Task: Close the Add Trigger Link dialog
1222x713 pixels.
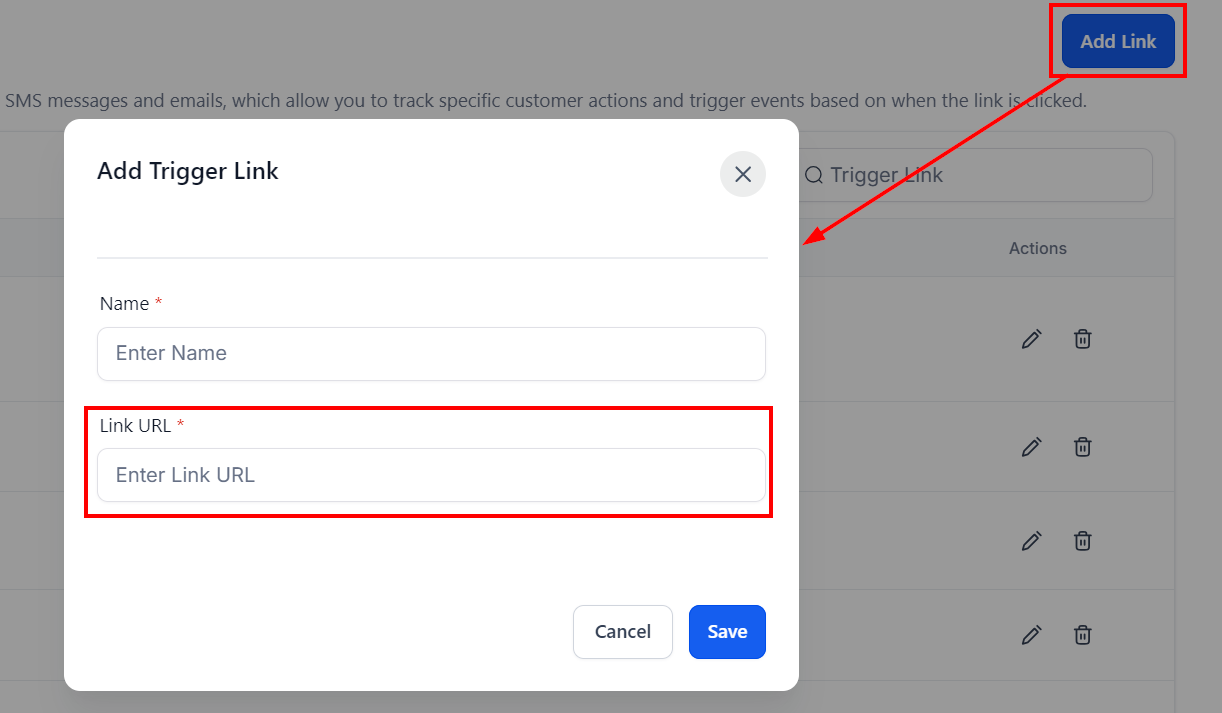Action: click(743, 174)
